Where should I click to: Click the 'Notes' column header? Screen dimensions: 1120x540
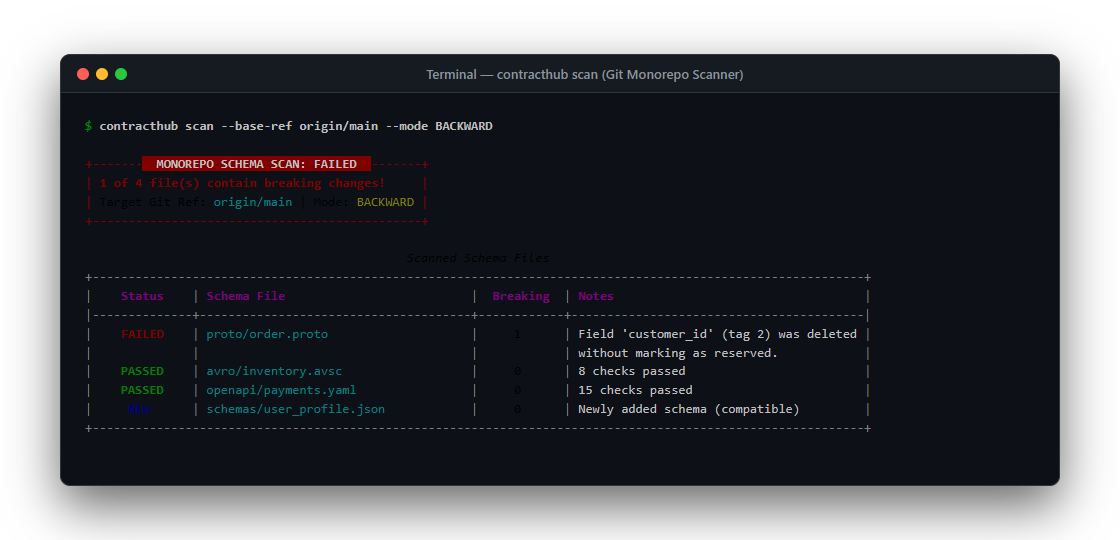pos(596,296)
